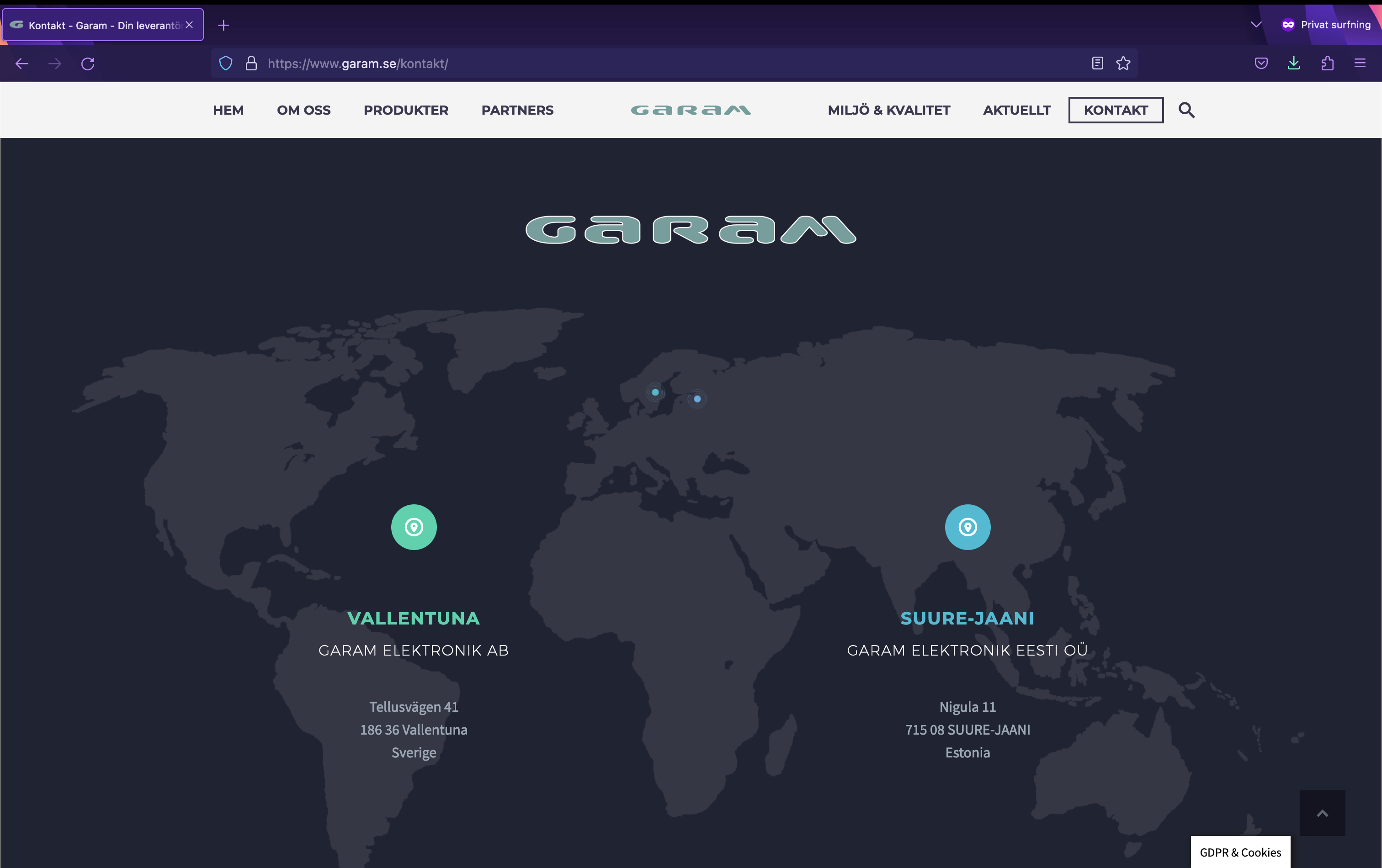Image resolution: width=1382 pixels, height=868 pixels.
Task: Open AKTUELLT news page
Action: click(x=1017, y=110)
